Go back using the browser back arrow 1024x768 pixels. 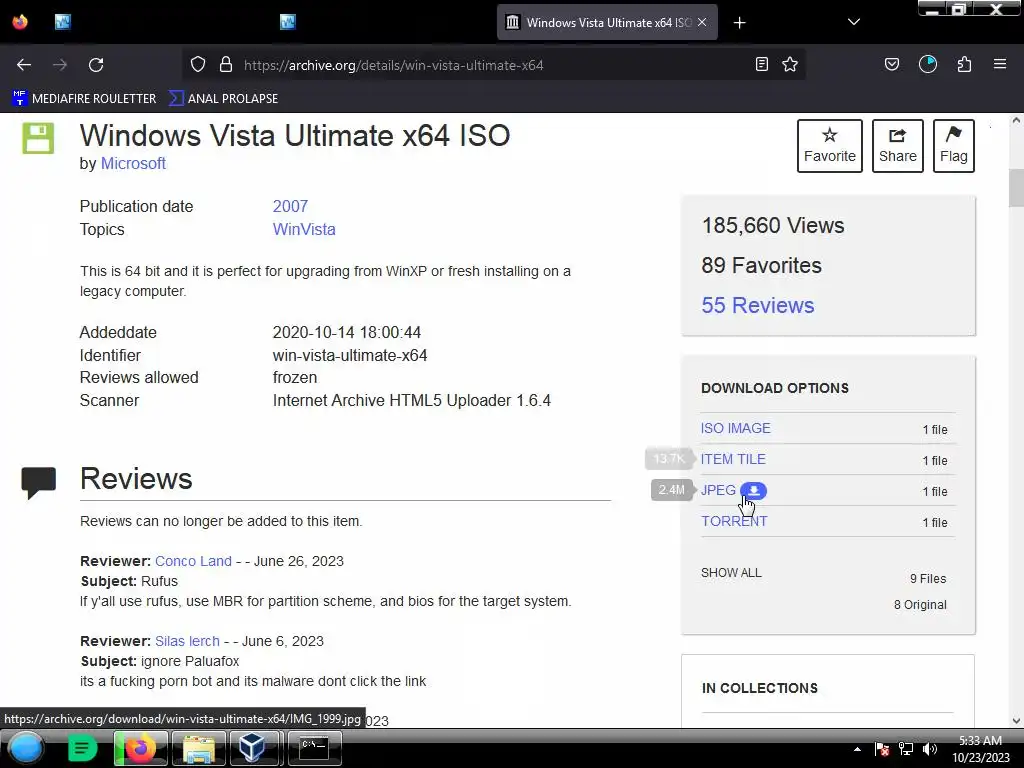click(x=24, y=65)
